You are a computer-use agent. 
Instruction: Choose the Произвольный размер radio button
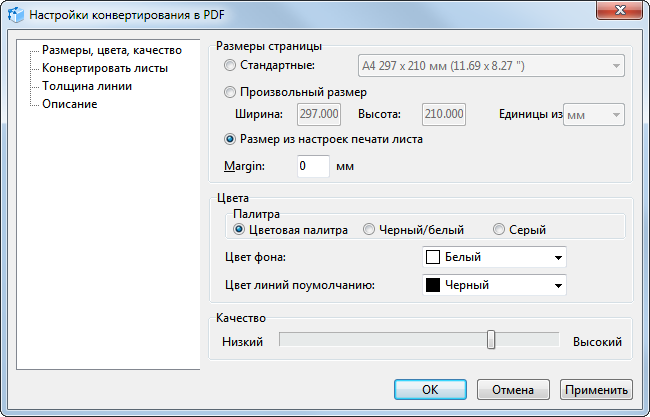tap(231, 92)
